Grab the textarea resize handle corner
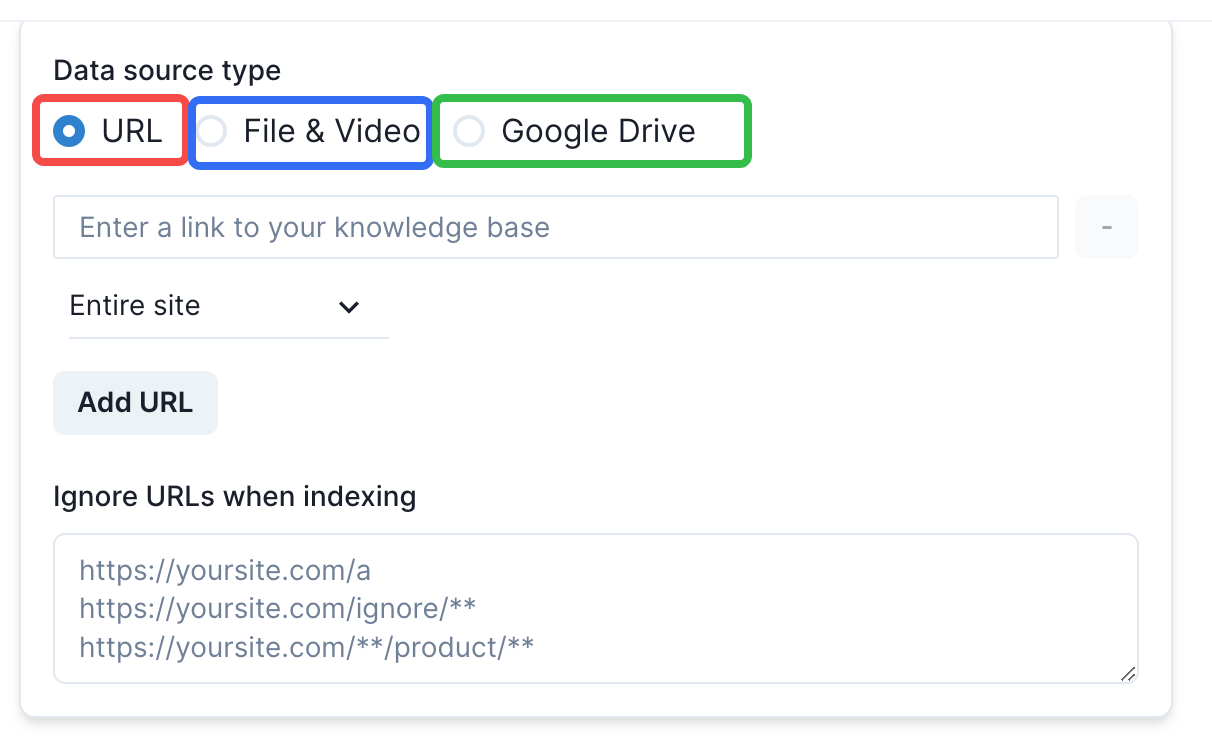The image size is (1212, 744). coord(1128,674)
